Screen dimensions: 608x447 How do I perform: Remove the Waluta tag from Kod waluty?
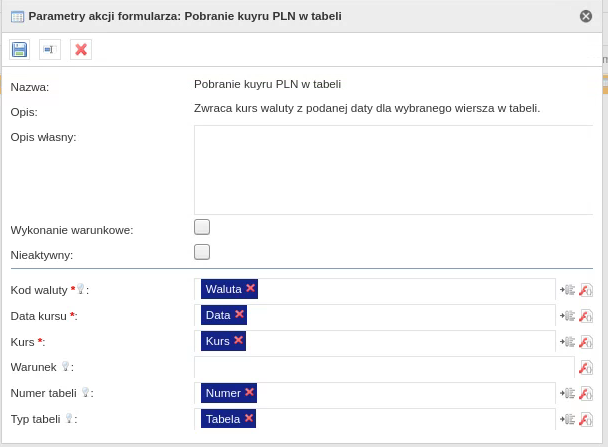click(x=251, y=288)
